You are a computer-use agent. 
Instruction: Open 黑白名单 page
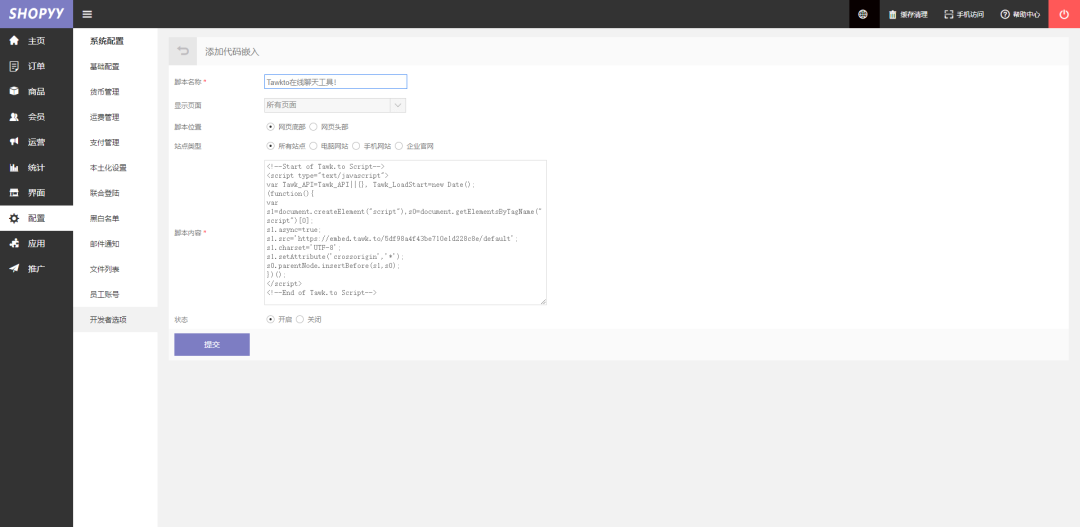coord(105,218)
